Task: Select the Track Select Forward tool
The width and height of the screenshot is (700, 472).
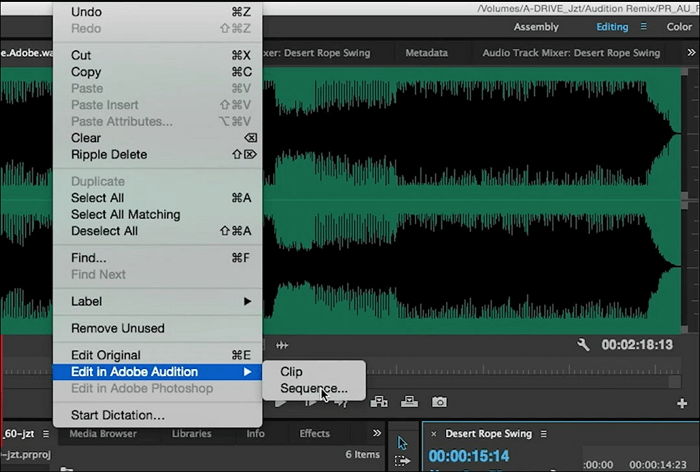Action: tap(402, 460)
